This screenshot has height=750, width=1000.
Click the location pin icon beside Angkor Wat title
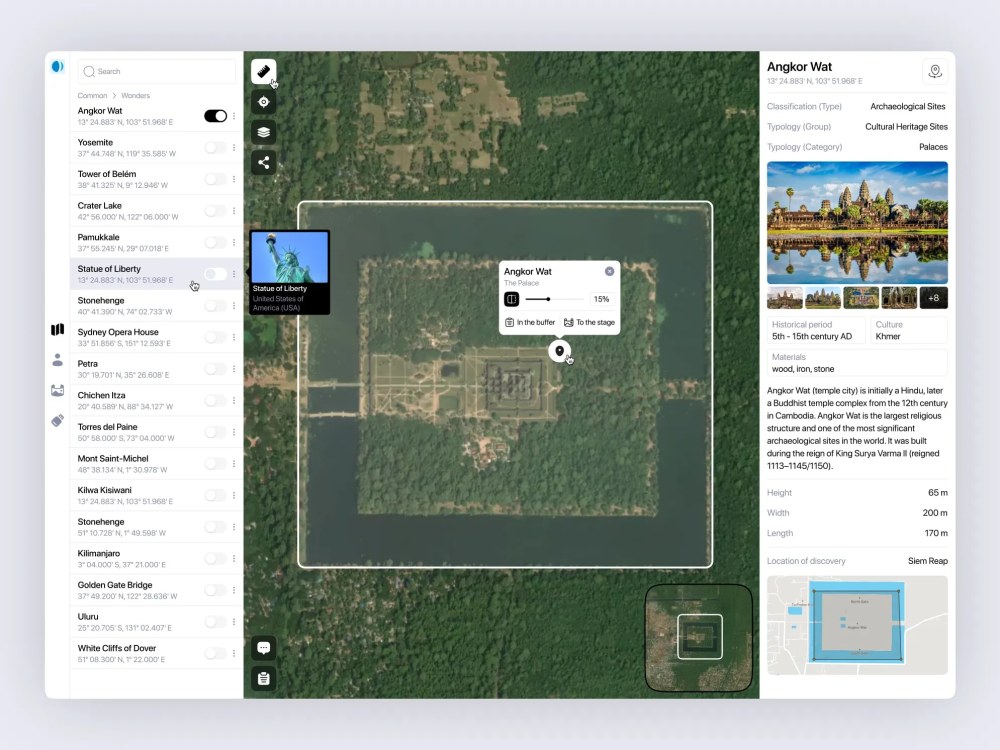935,71
